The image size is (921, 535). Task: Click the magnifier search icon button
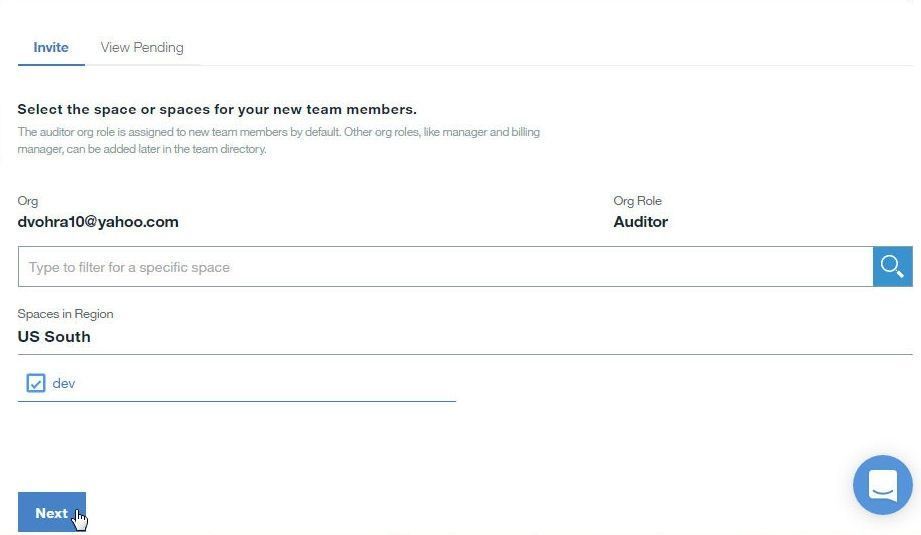(x=892, y=267)
